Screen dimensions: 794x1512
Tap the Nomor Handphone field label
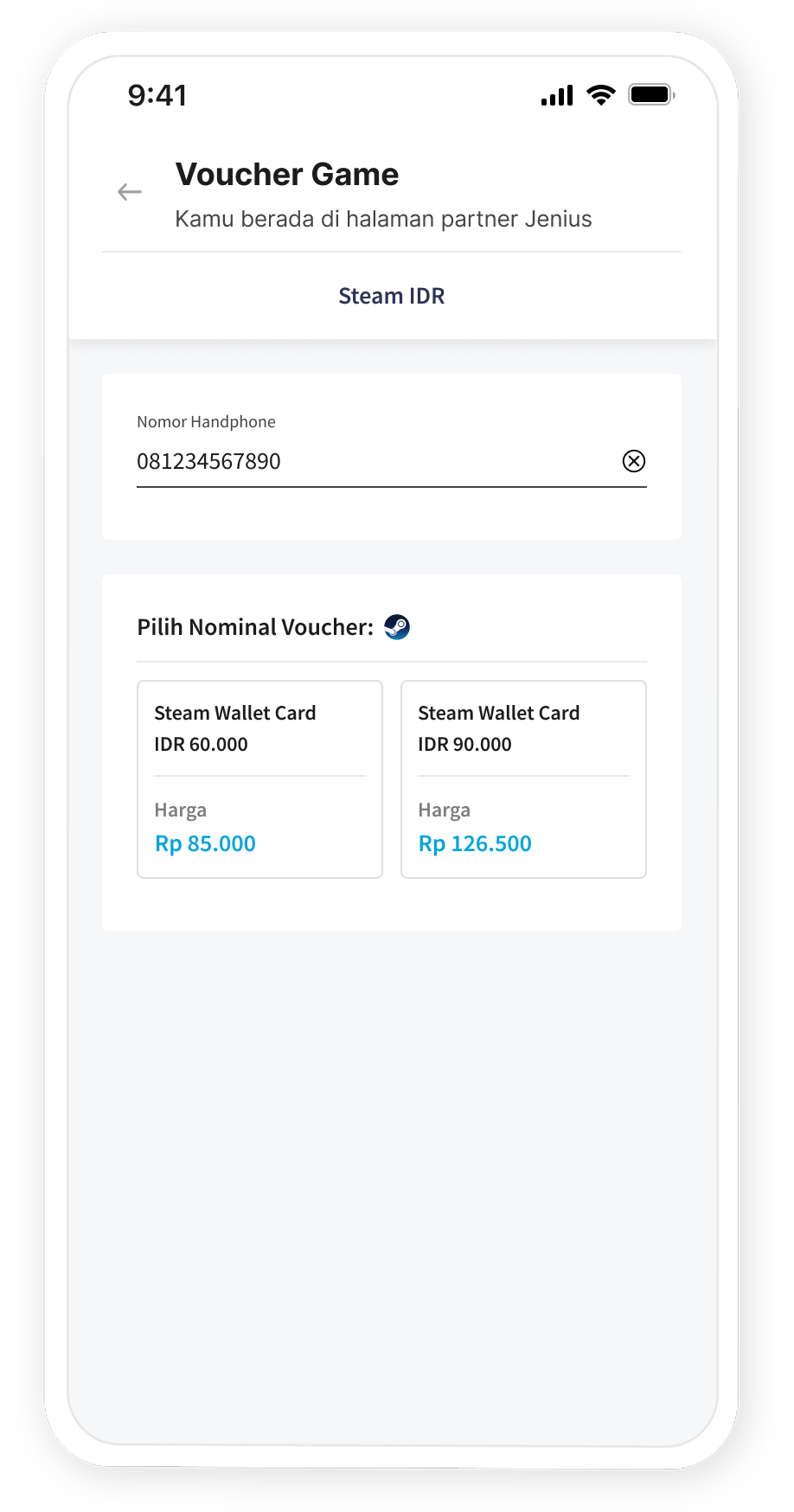coord(206,422)
